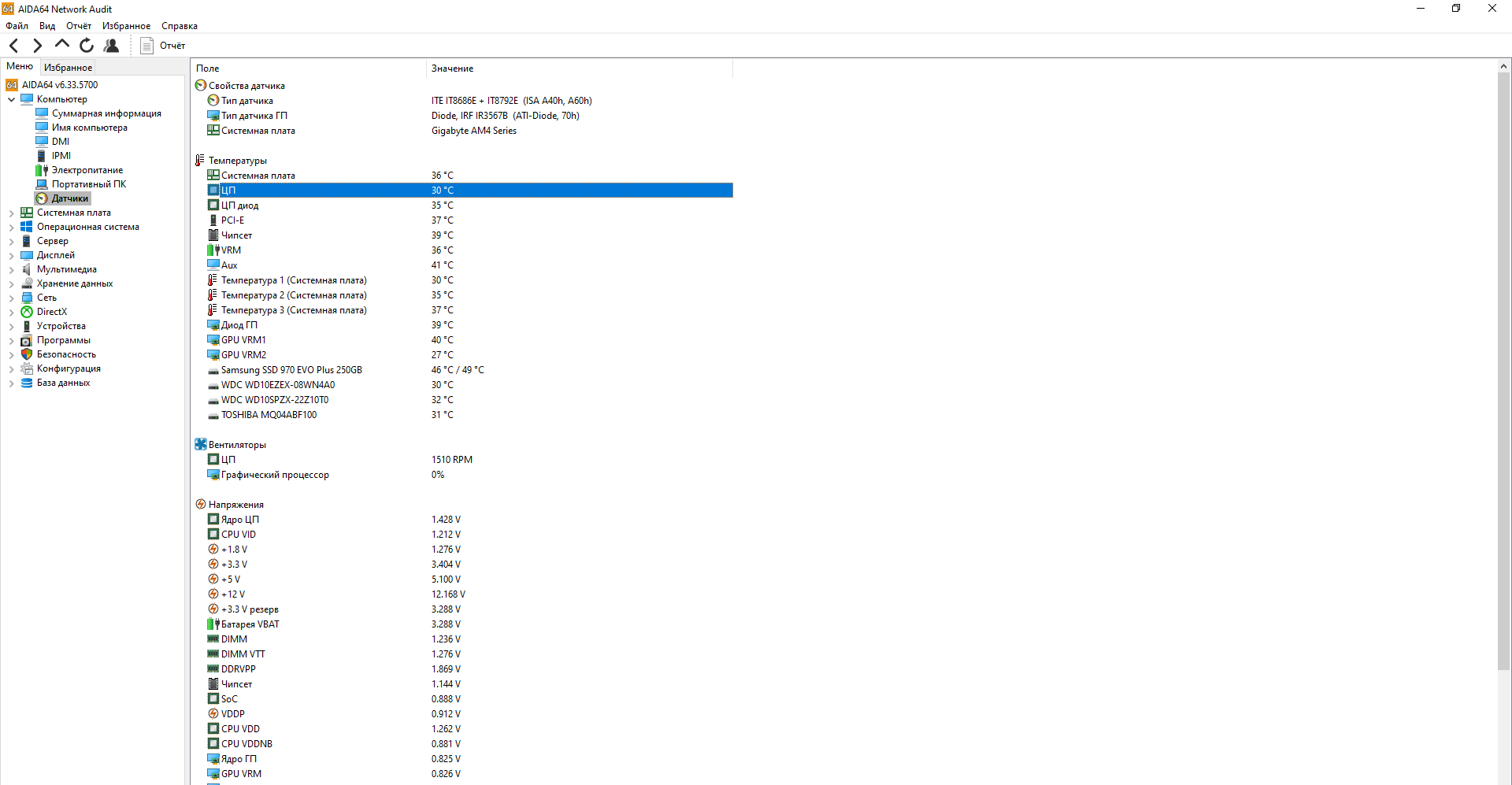Click the vertical scrollbar thumb
1512x785 pixels.
coord(1503,372)
